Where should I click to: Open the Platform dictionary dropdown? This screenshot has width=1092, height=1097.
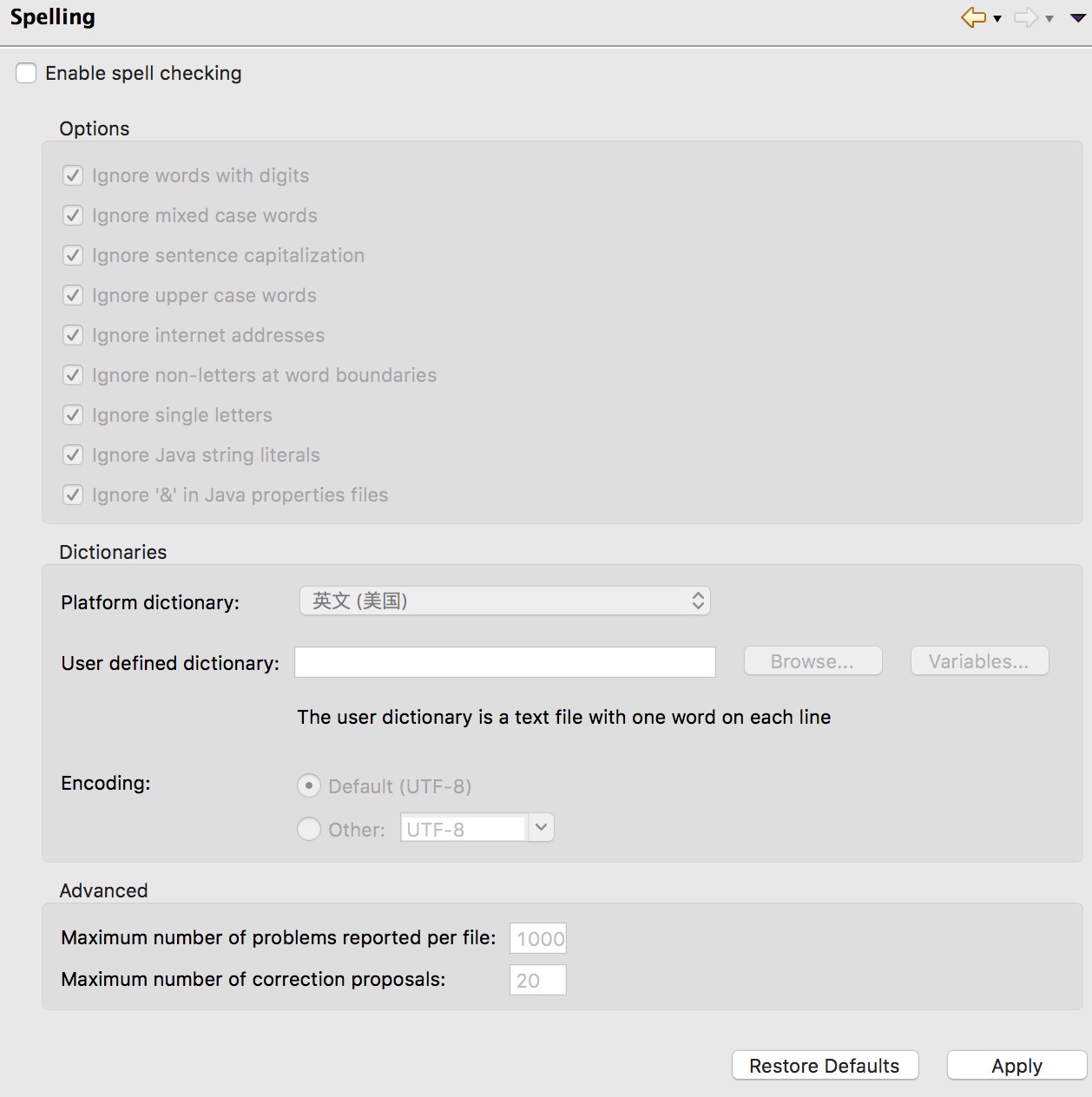[x=505, y=601]
